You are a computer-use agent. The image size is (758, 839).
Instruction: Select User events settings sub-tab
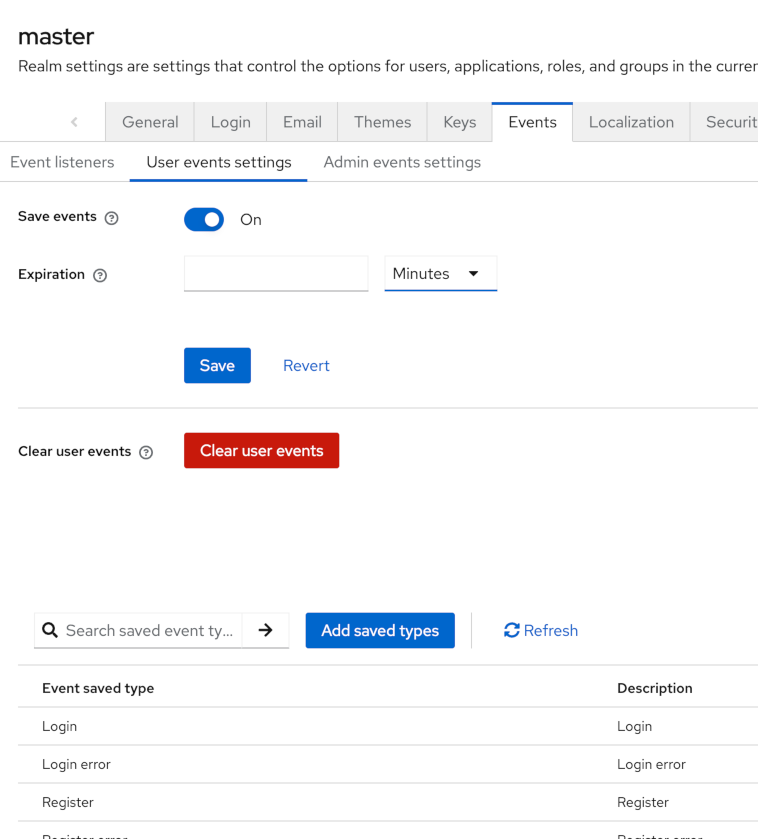[219, 162]
